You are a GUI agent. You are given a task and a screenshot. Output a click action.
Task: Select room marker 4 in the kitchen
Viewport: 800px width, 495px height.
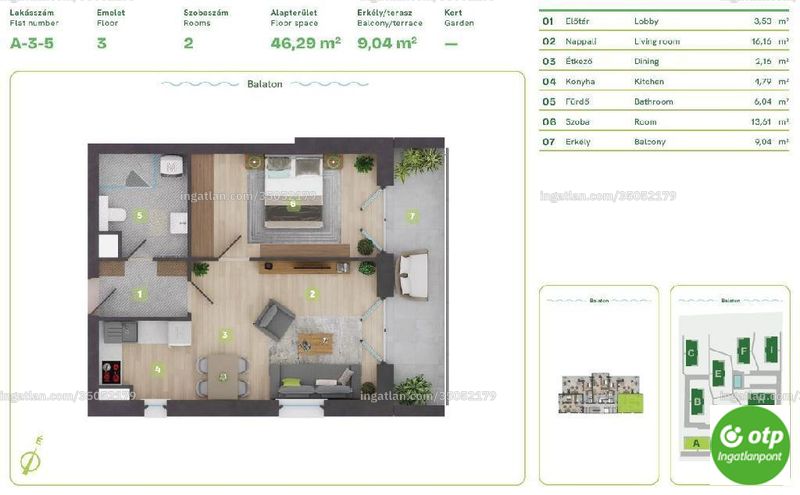click(158, 369)
